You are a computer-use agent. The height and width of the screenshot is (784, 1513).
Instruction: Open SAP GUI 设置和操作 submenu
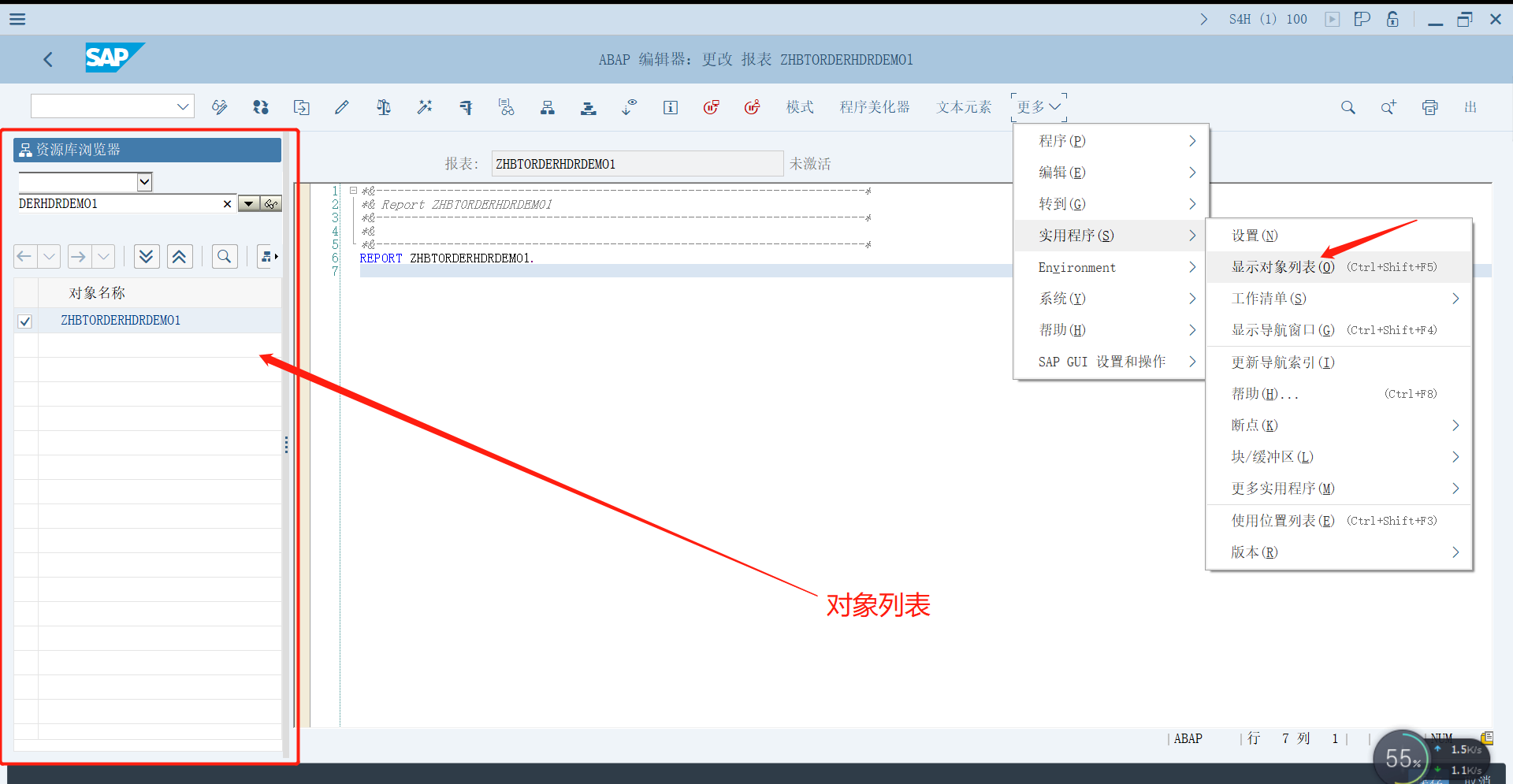click(x=1109, y=362)
